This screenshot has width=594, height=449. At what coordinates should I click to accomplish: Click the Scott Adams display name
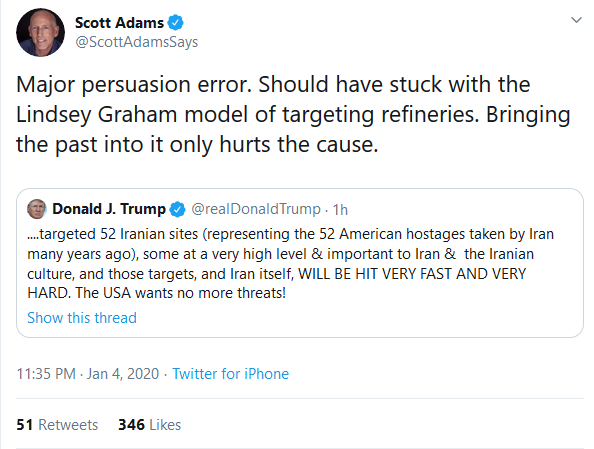coord(119,23)
